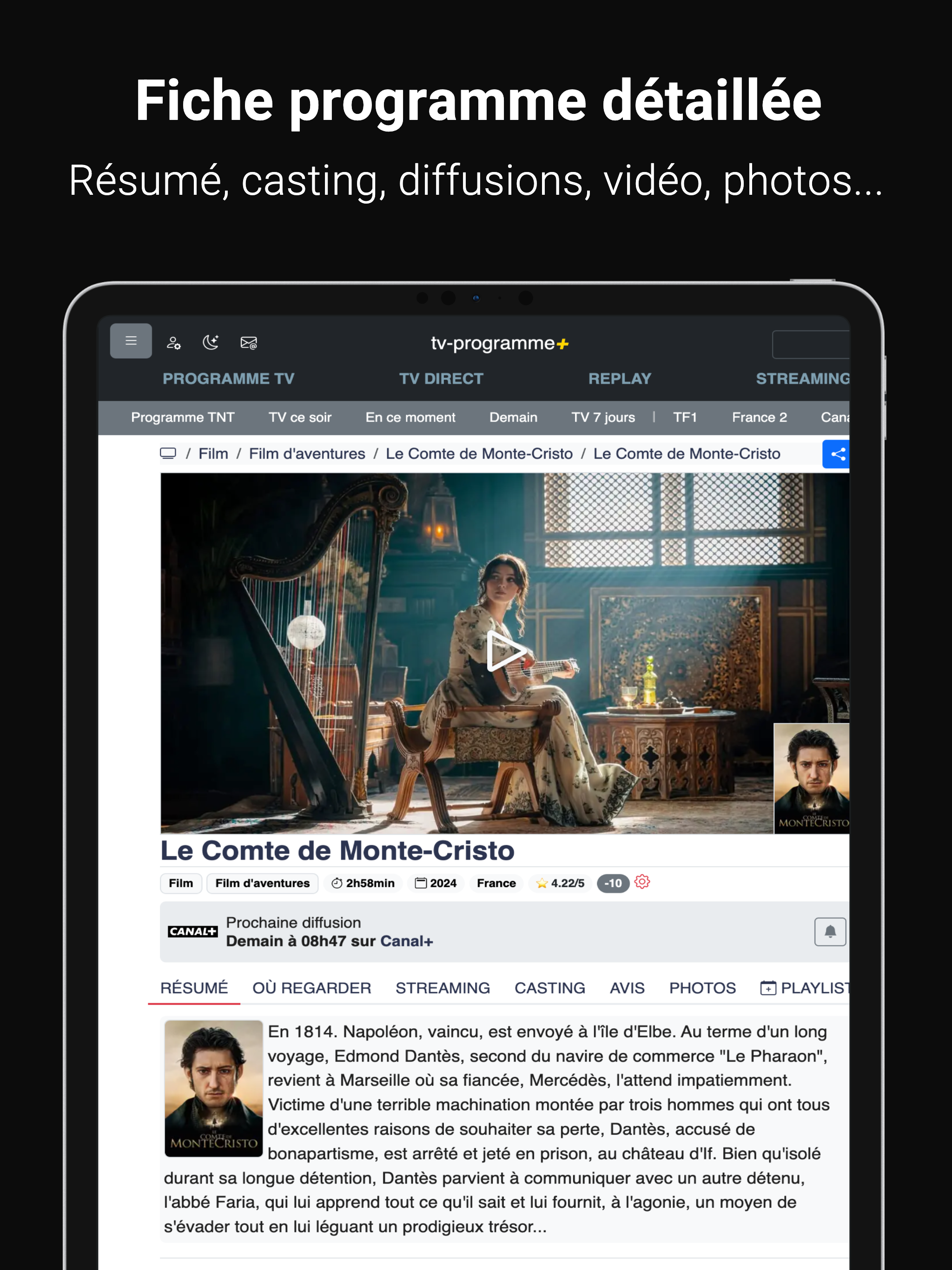952x1270 pixels.
Task: Select the AVIS tab
Action: pos(627,988)
